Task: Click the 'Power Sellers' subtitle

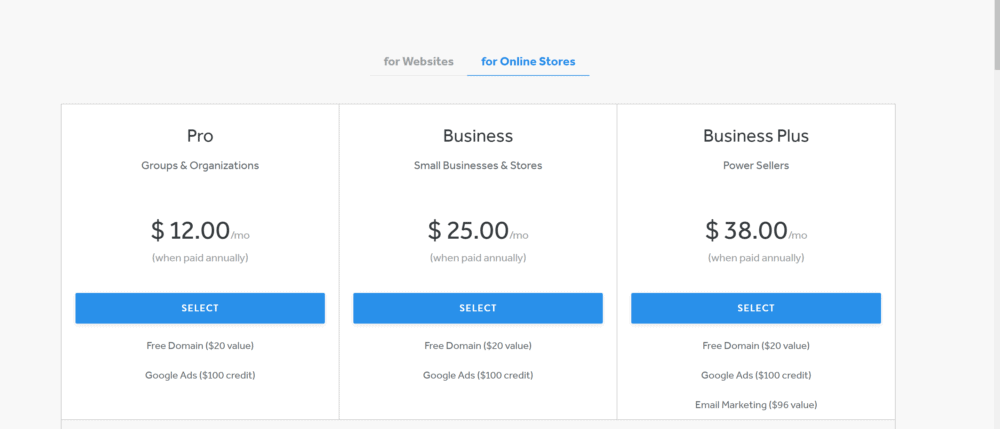Action: [756, 166]
